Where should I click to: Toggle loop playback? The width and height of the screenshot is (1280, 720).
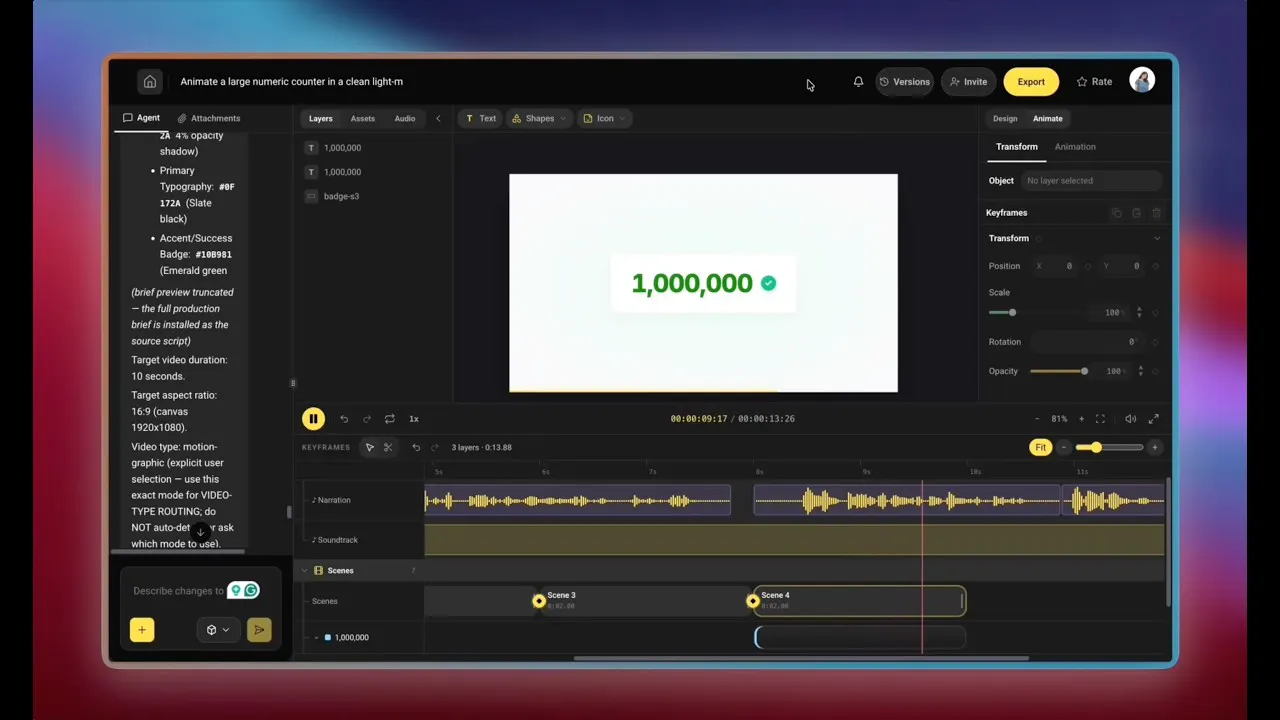point(389,419)
